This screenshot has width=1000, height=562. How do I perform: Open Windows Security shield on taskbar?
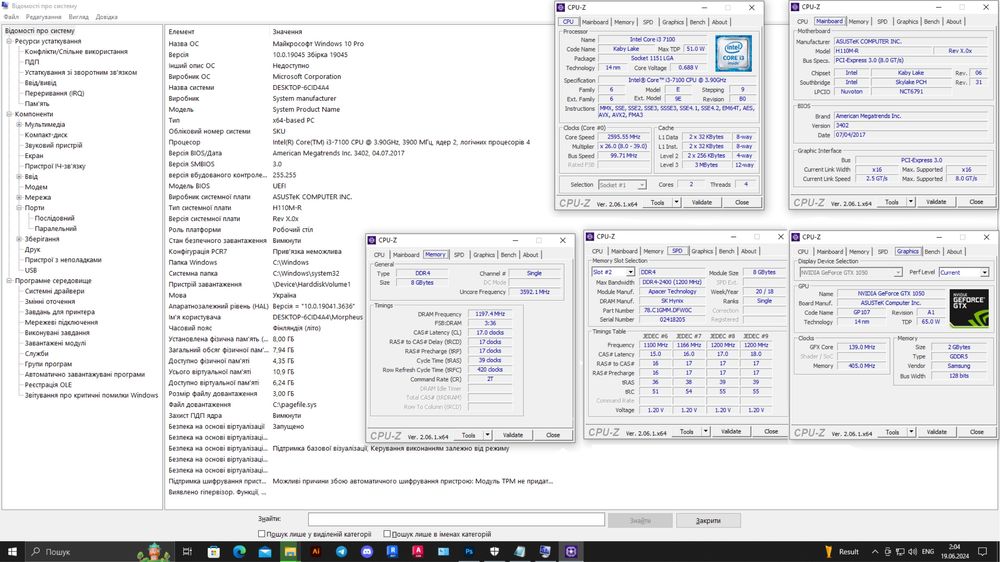click(x=494, y=551)
